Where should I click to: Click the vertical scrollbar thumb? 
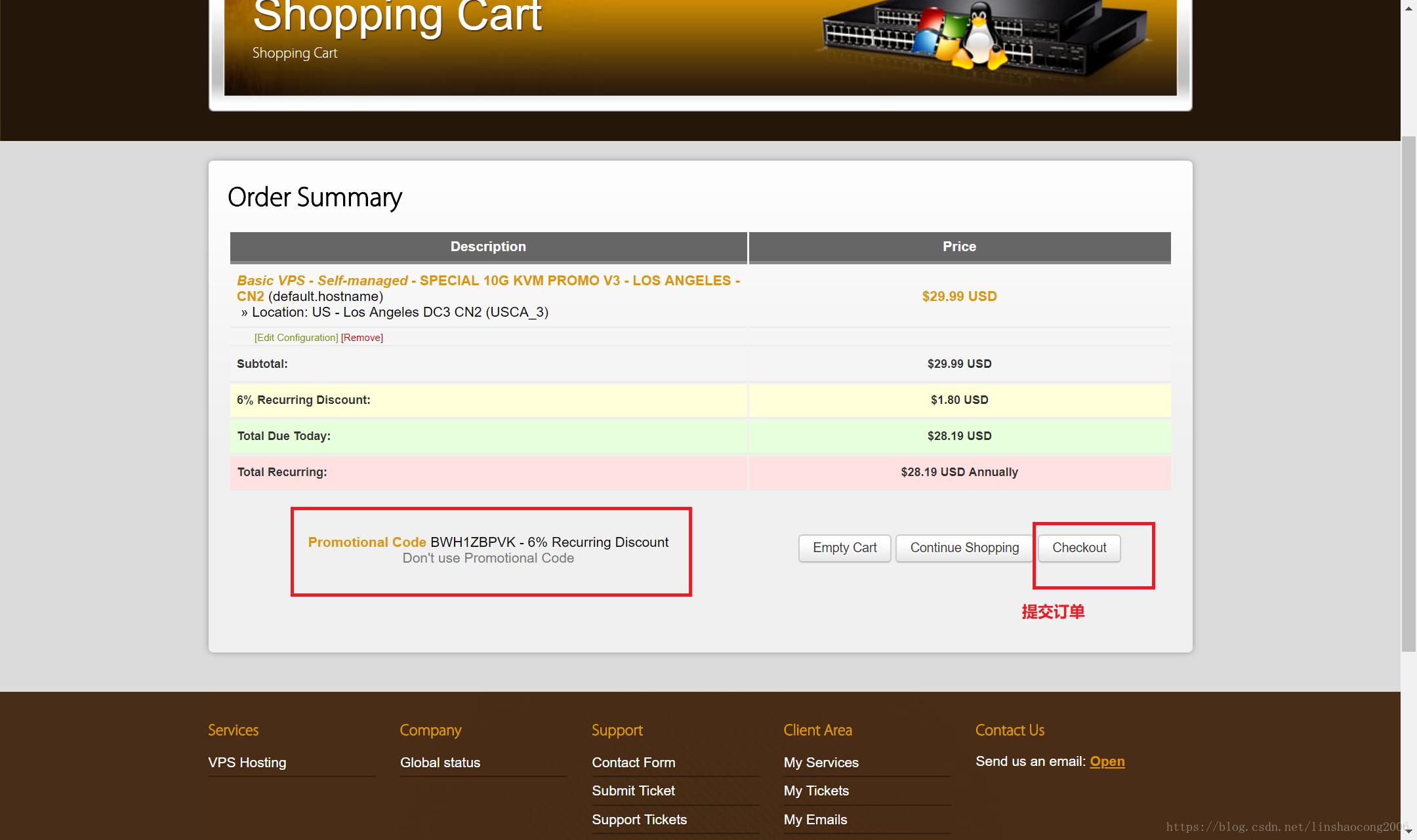click(x=1408, y=393)
